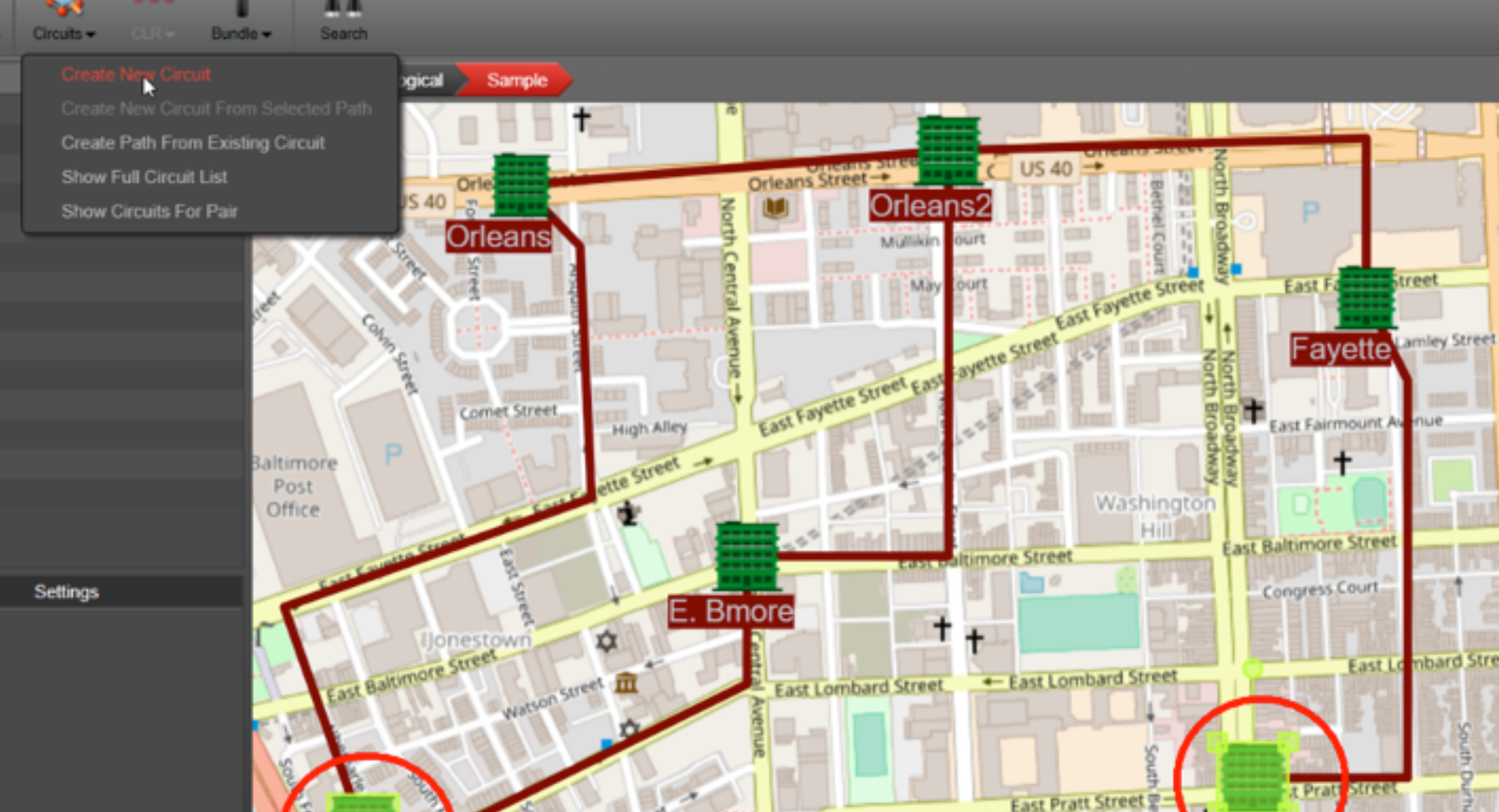
Task: Switch to the Logical breadcrumb tab
Action: [422, 80]
